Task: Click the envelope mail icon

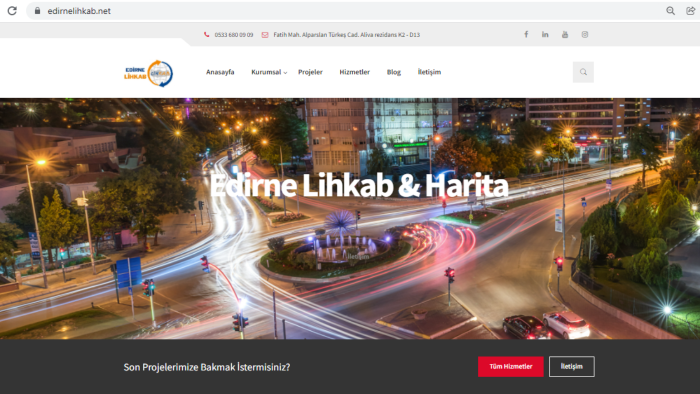Action: coord(265,35)
